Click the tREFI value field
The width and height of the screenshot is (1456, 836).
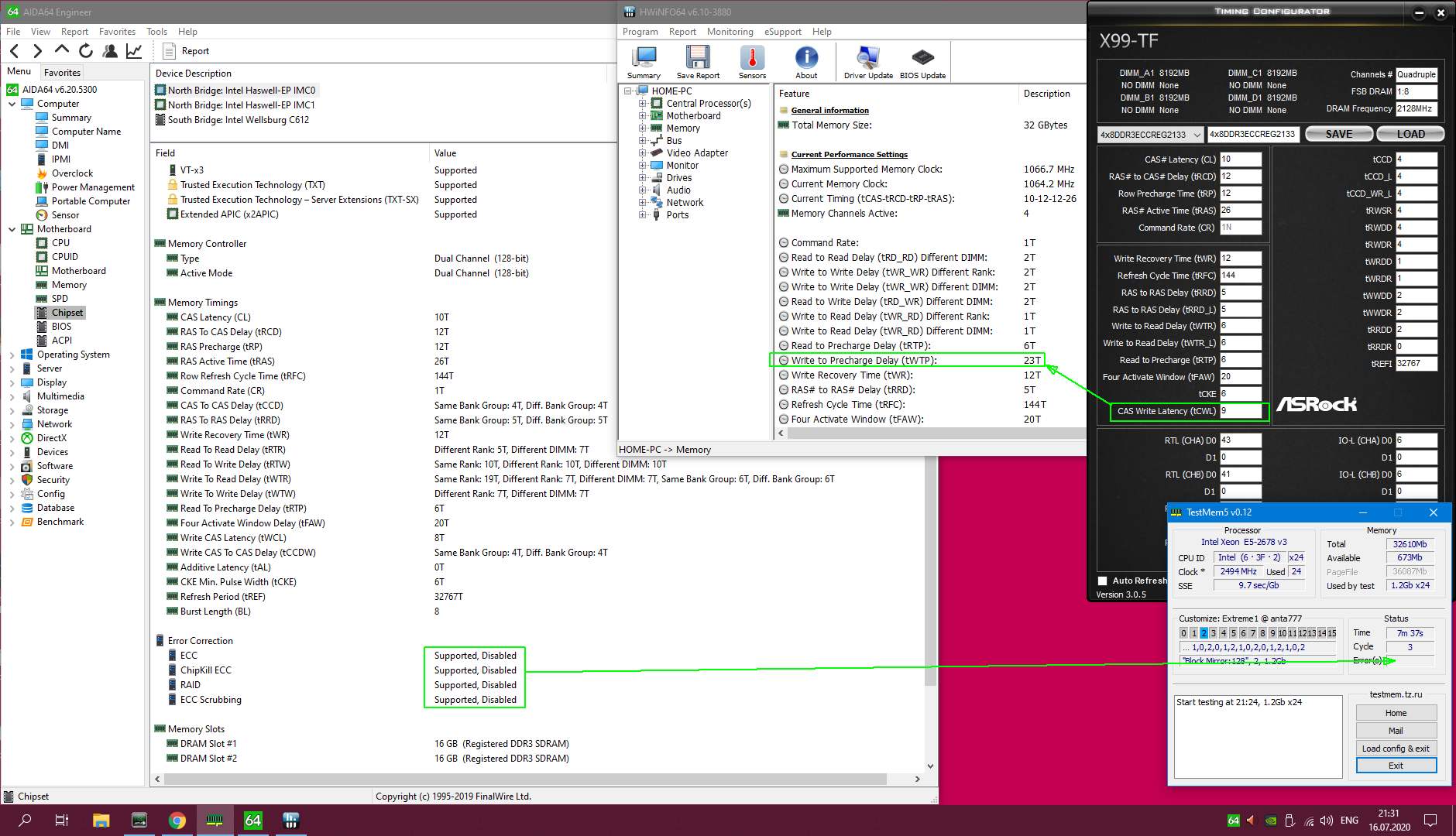[1416, 364]
